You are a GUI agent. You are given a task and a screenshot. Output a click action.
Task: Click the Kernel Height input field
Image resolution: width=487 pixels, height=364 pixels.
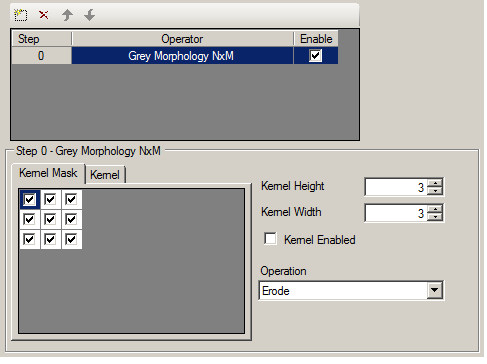pos(396,187)
